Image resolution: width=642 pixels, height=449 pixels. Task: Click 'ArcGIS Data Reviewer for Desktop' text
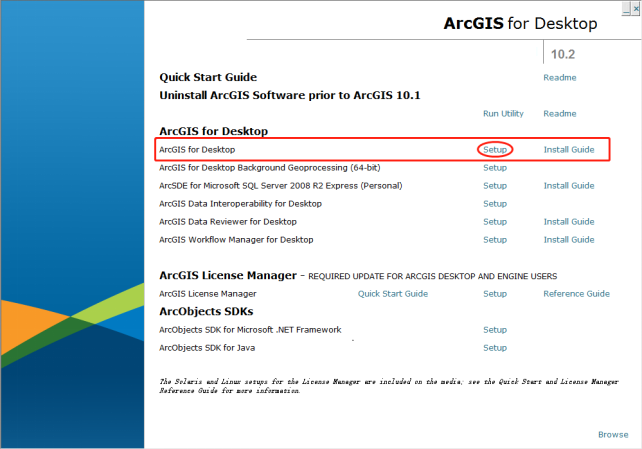(228, 221)
